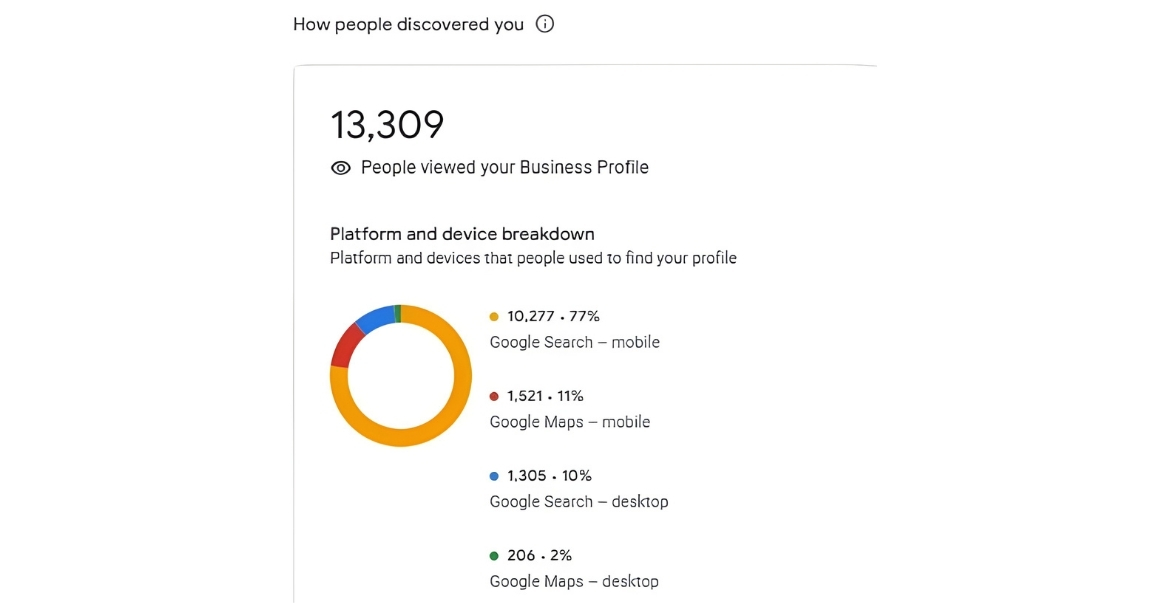This screenshot has width=1162, height=603.
Task: Click the "Google Maps – mobile" legend label
Action: (x=569, y=422)
